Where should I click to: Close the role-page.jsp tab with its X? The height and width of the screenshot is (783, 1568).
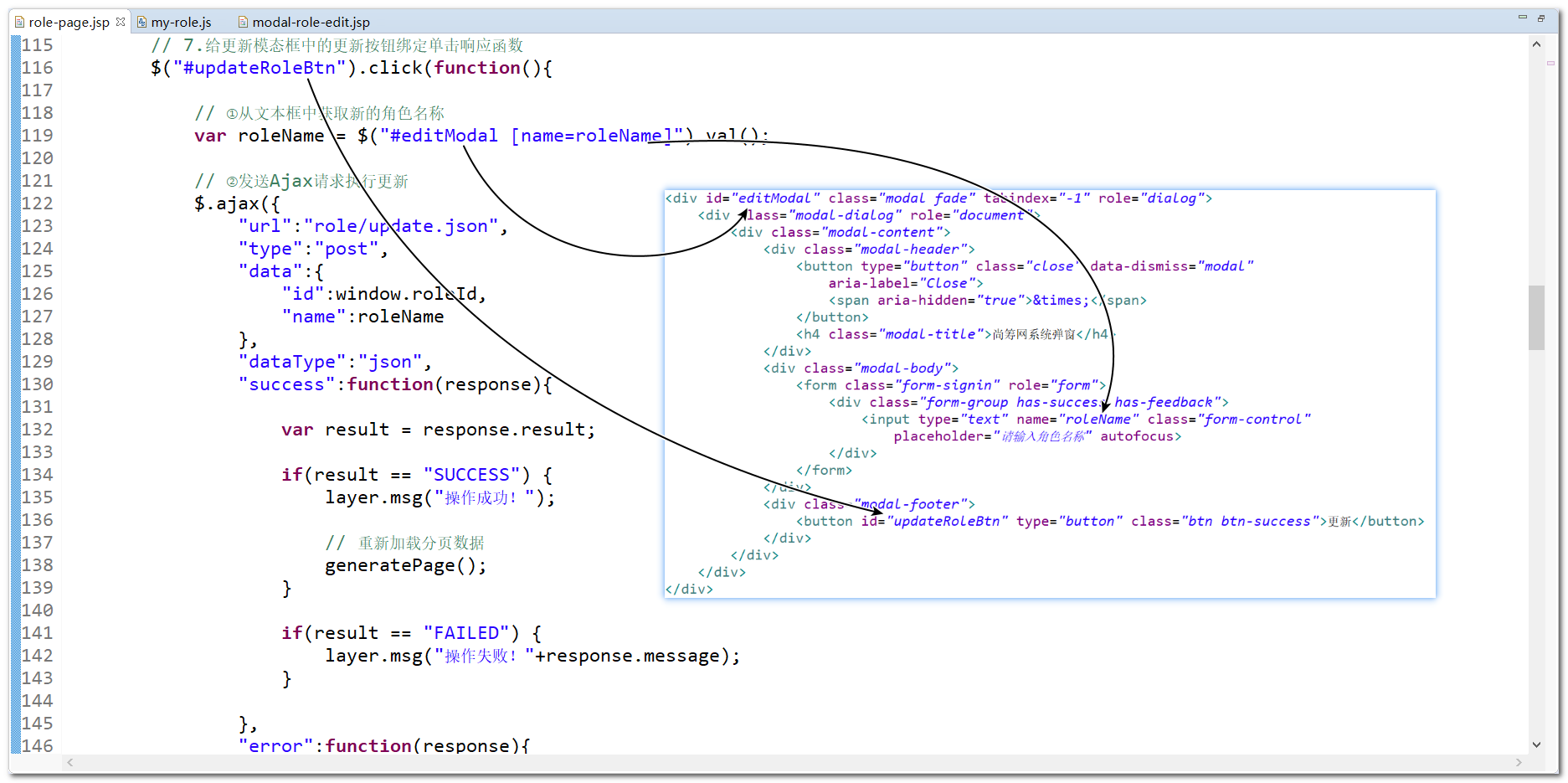point(121,22)
